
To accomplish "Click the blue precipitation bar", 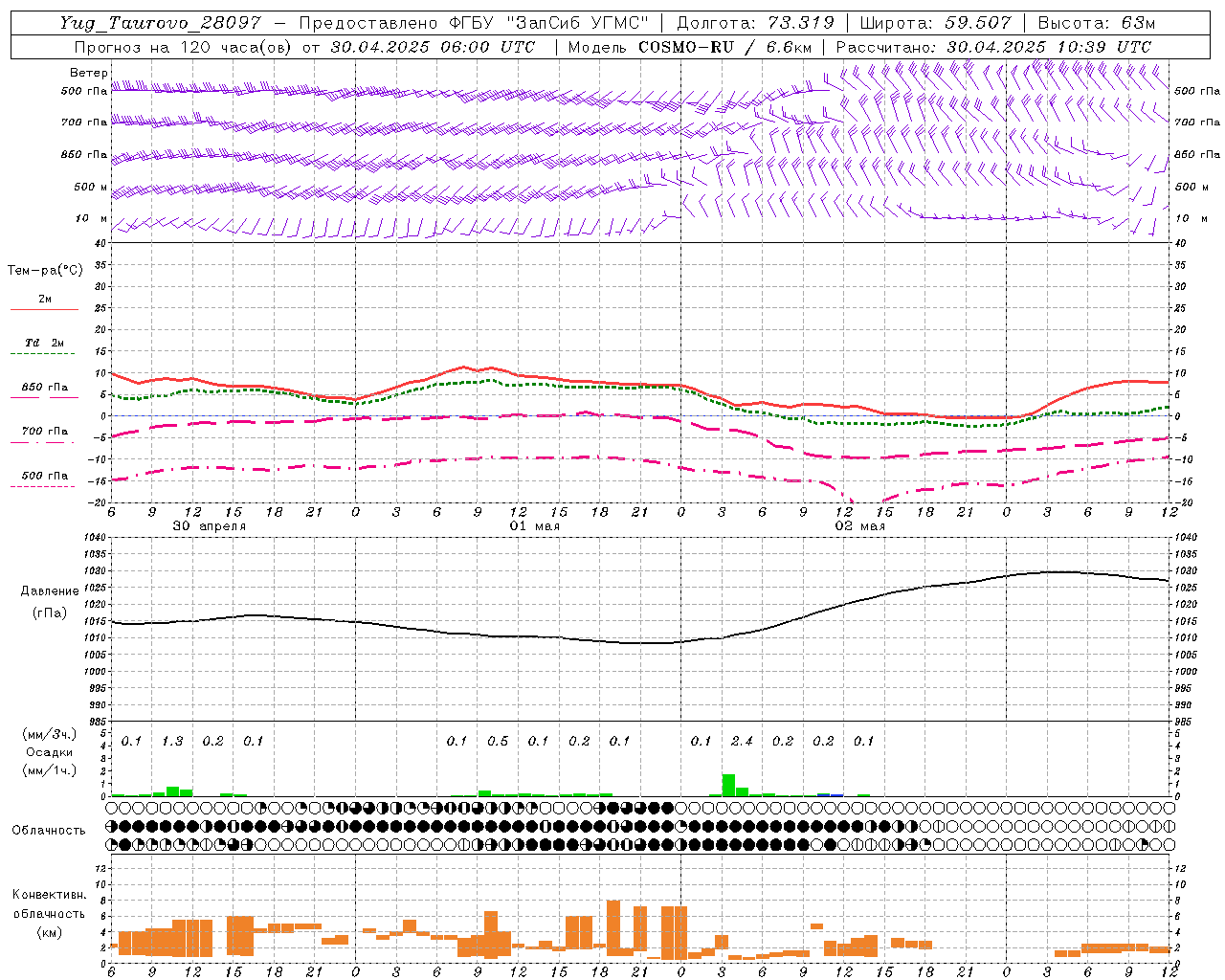I will tap(830, 794).
